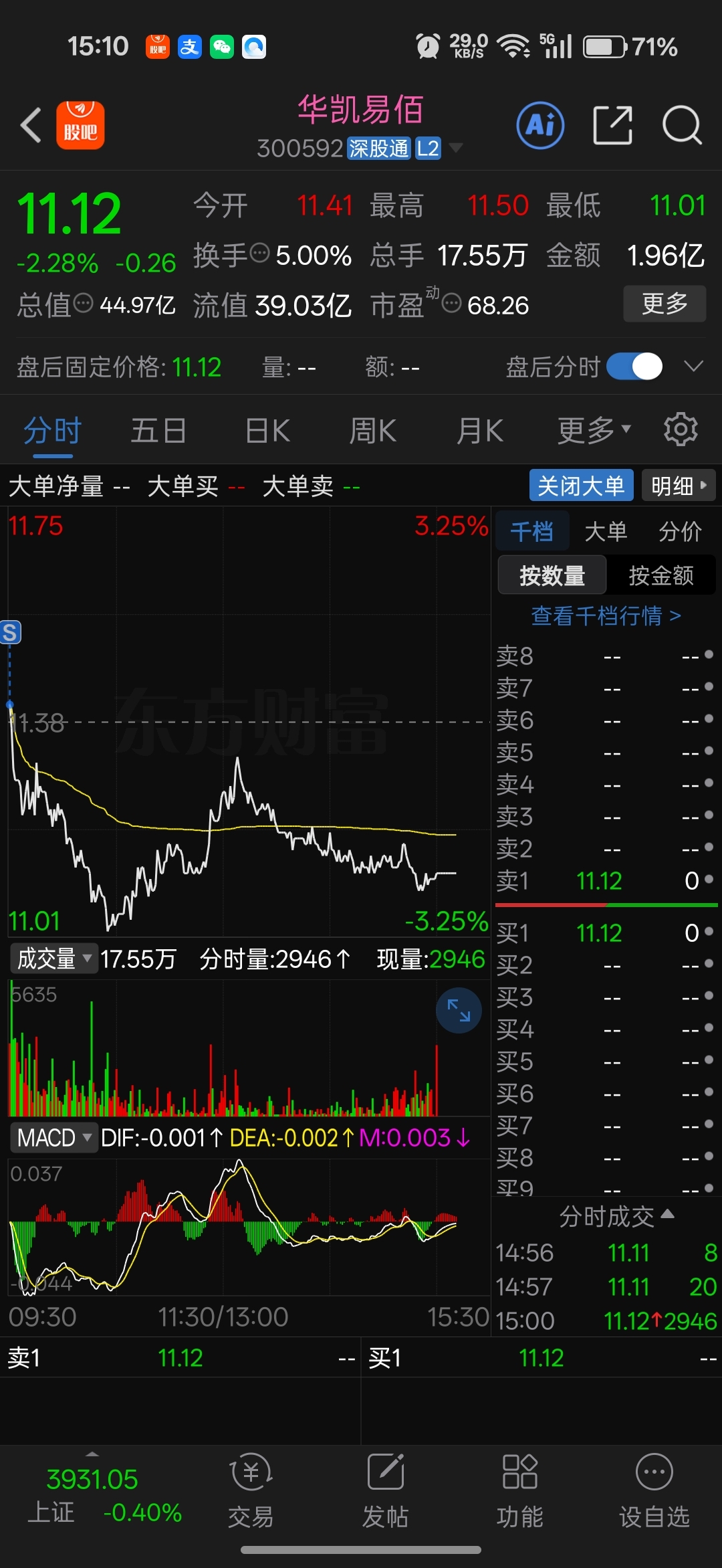This screenshot has height=1568, width=722.
Task: Tap the dot beside 卖8 row
Action: [x=709, y=654]
